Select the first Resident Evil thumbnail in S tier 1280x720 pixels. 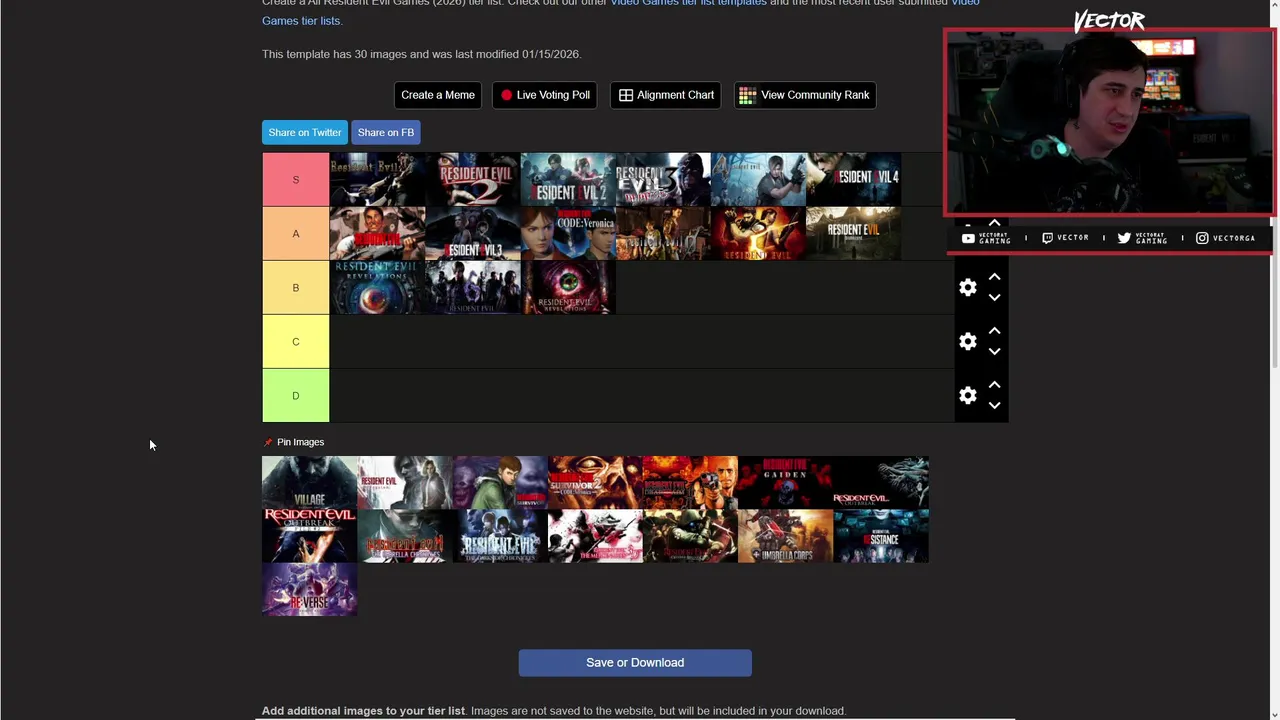pyautogui.click(x=377, y=179)
